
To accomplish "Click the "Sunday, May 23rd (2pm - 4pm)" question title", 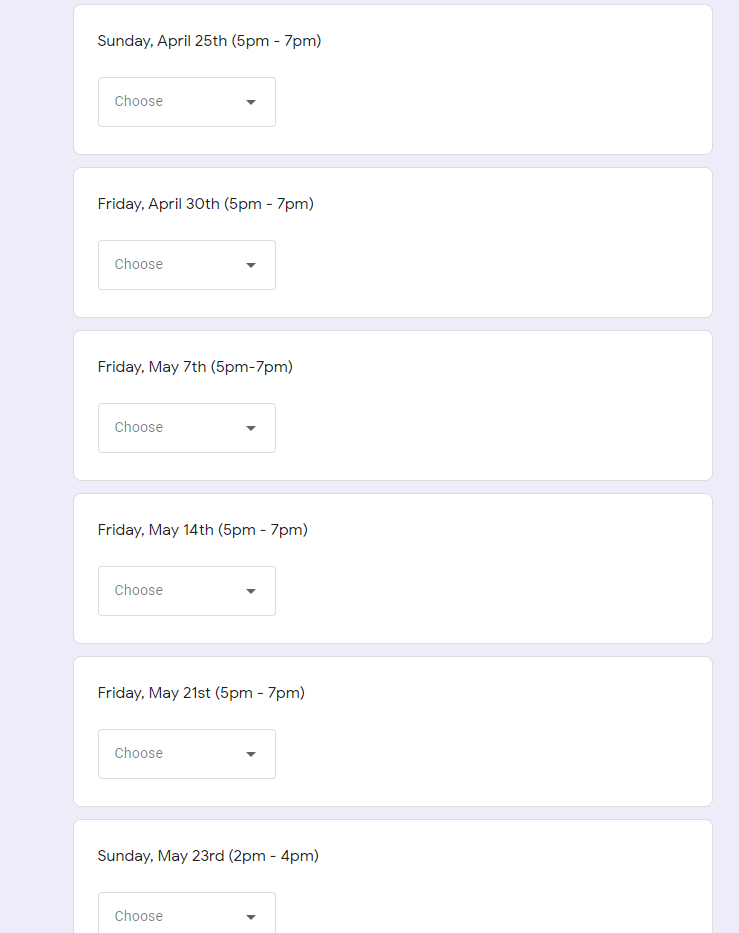I will coord(208,856).
